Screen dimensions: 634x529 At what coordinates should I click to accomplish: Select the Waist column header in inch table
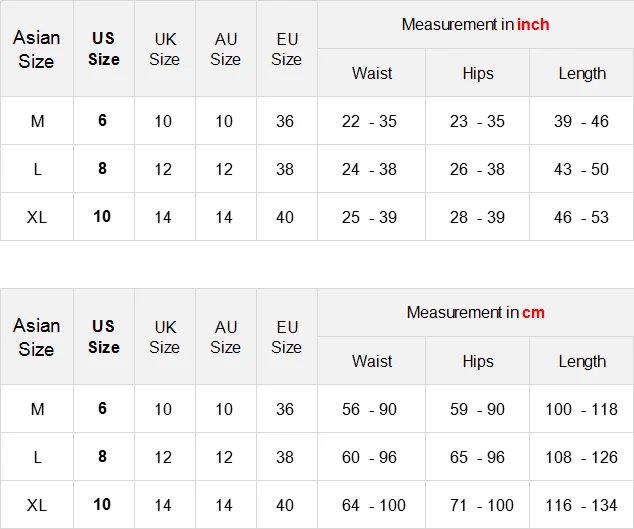[x=372, y=73]
